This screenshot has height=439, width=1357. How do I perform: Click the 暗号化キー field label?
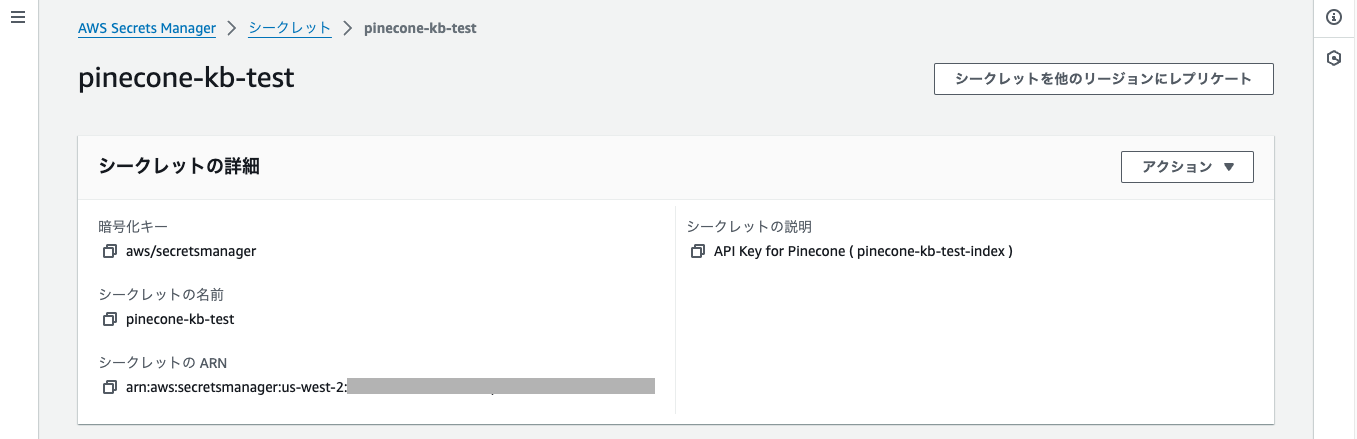133,226
